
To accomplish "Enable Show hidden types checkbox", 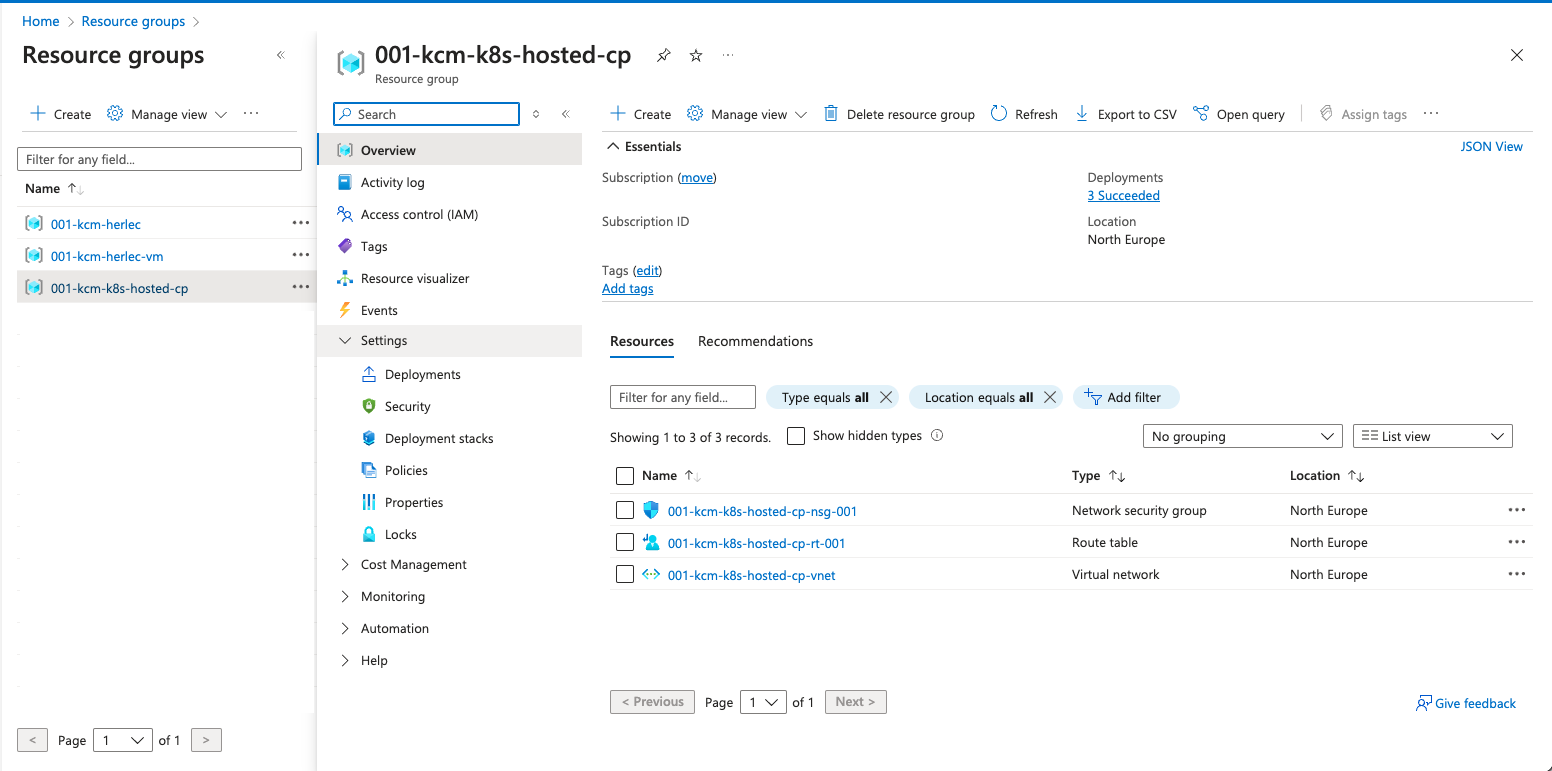I will 796,436.
